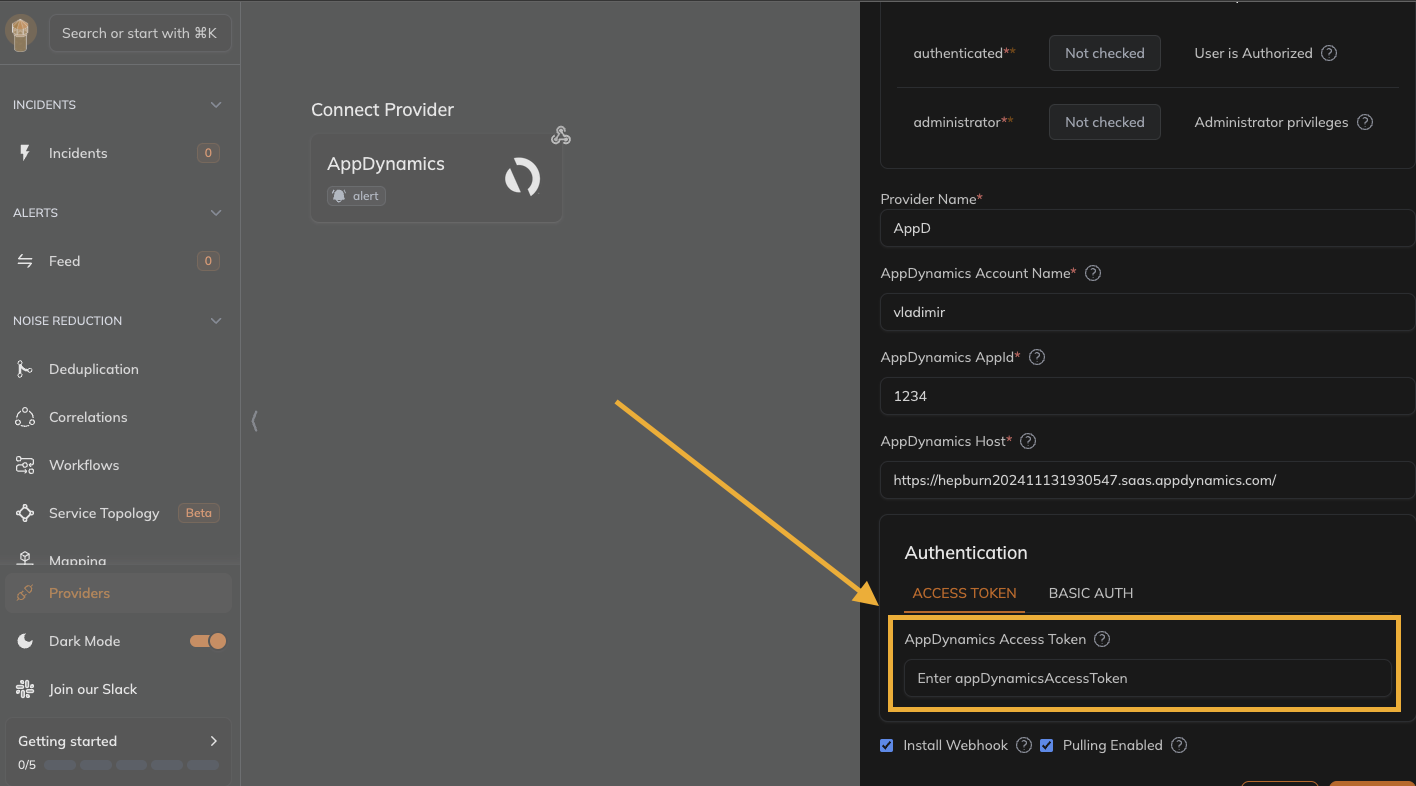Viewport: 1416px width, 786px height.
Task: Expand the Getting started panel arrow
Action: [213, 741]
